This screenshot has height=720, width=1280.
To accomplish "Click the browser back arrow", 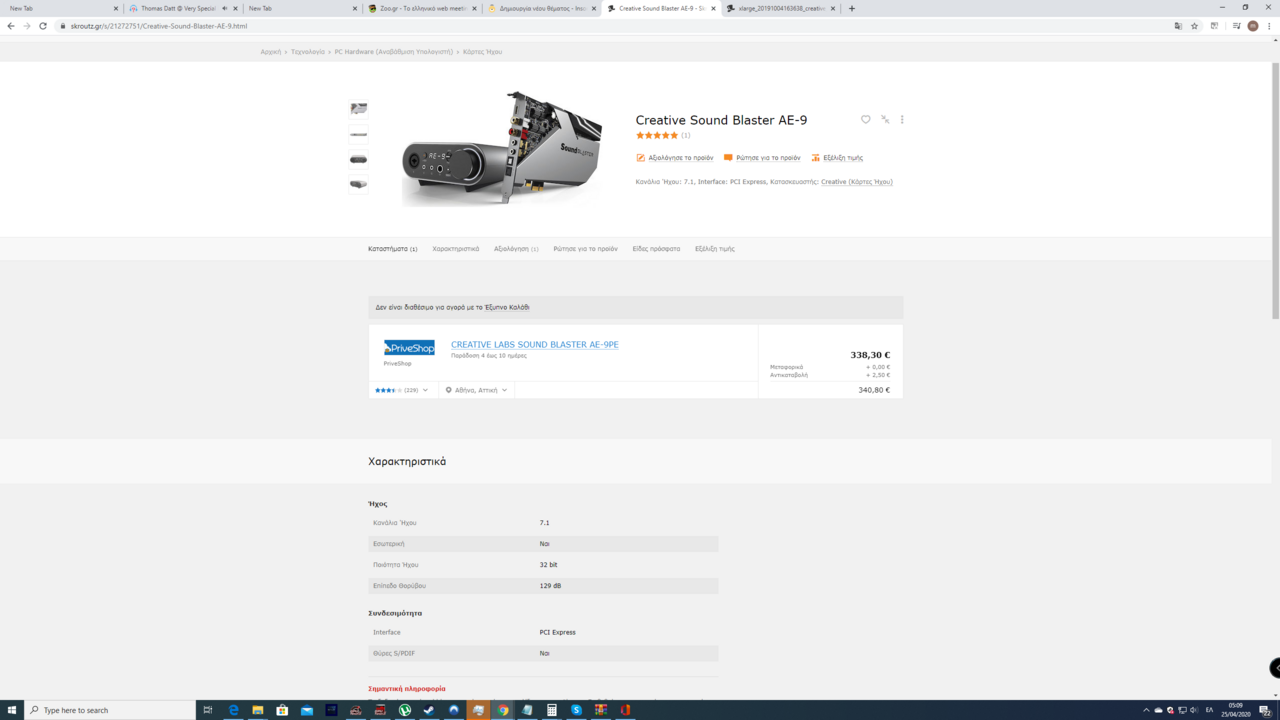I will (11, 26).
